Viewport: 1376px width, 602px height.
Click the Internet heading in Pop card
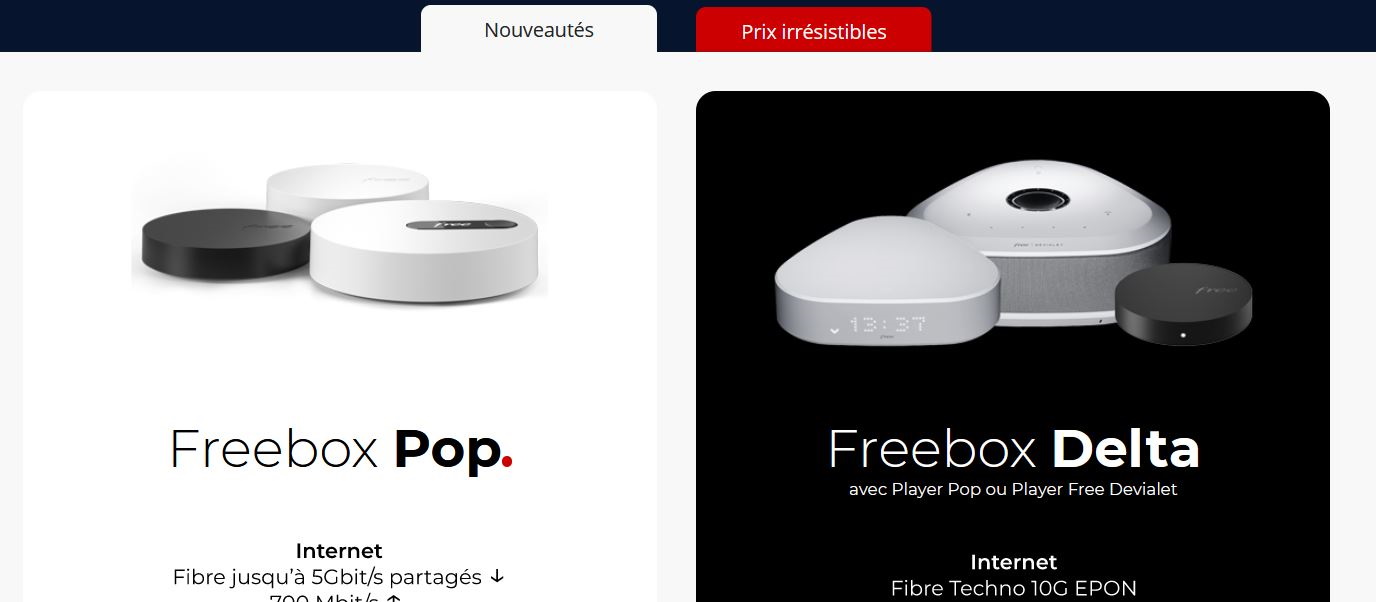click(x=339, y=551)
